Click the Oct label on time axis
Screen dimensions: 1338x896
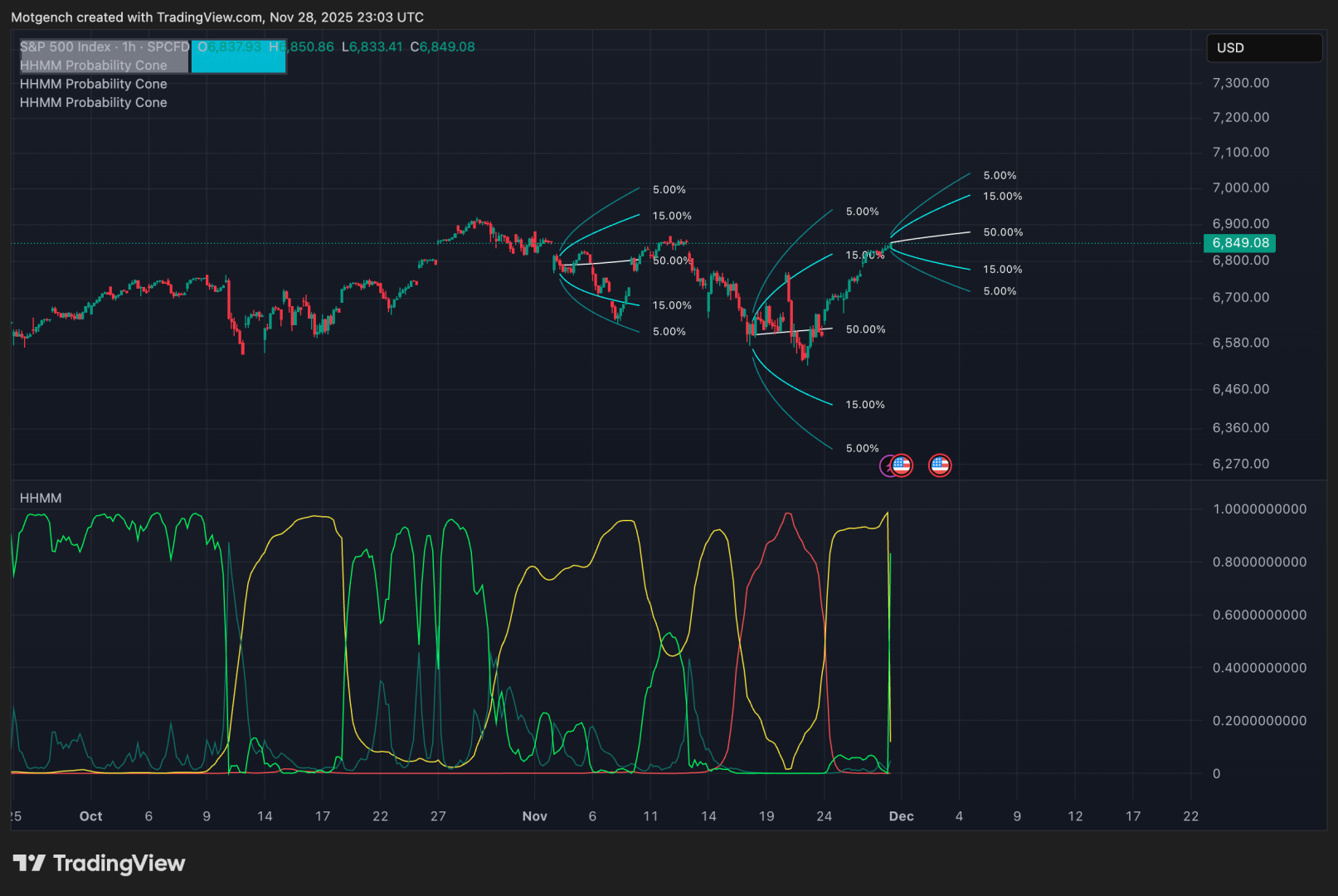pos(90,816)
